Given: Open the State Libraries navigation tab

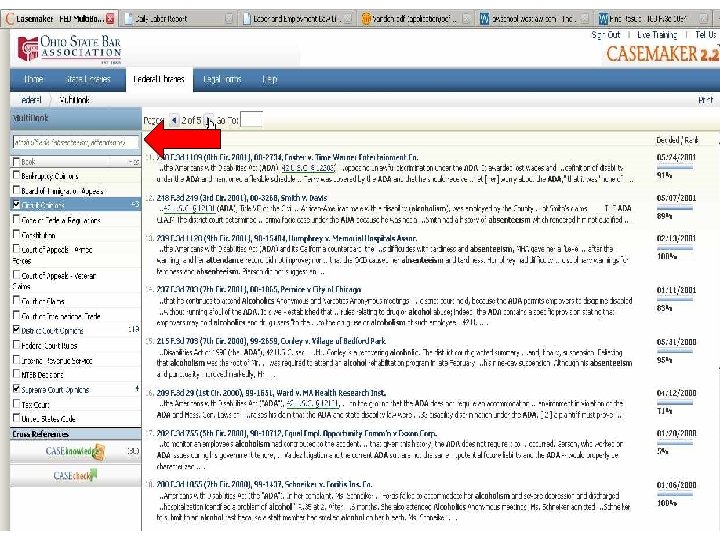Looking at the screenshot, I should [88, 79].
